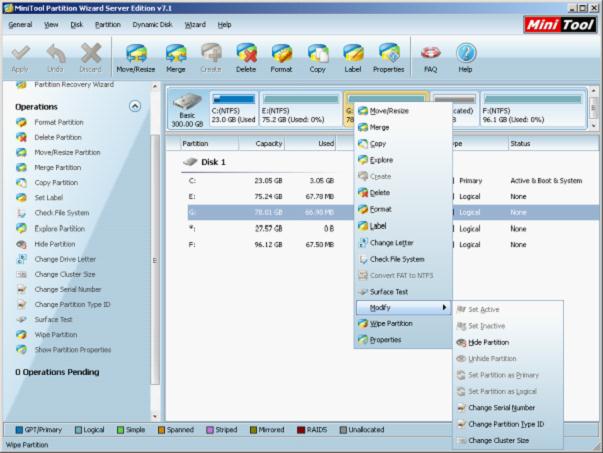This screenshot has height=453, width=603.
Task: Choose Wipe Partition in context menu
Action: pos(403,323)
